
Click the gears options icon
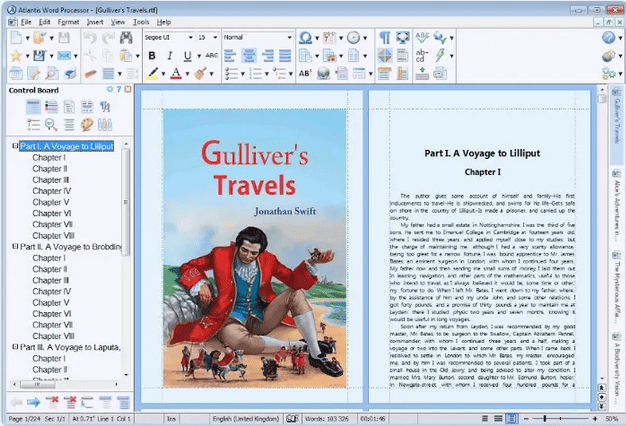(x=608, y=73)
